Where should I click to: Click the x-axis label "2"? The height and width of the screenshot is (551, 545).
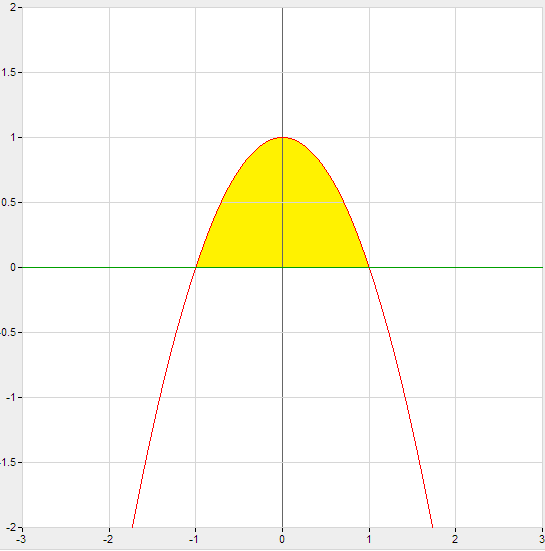click(x=455, y=539)
